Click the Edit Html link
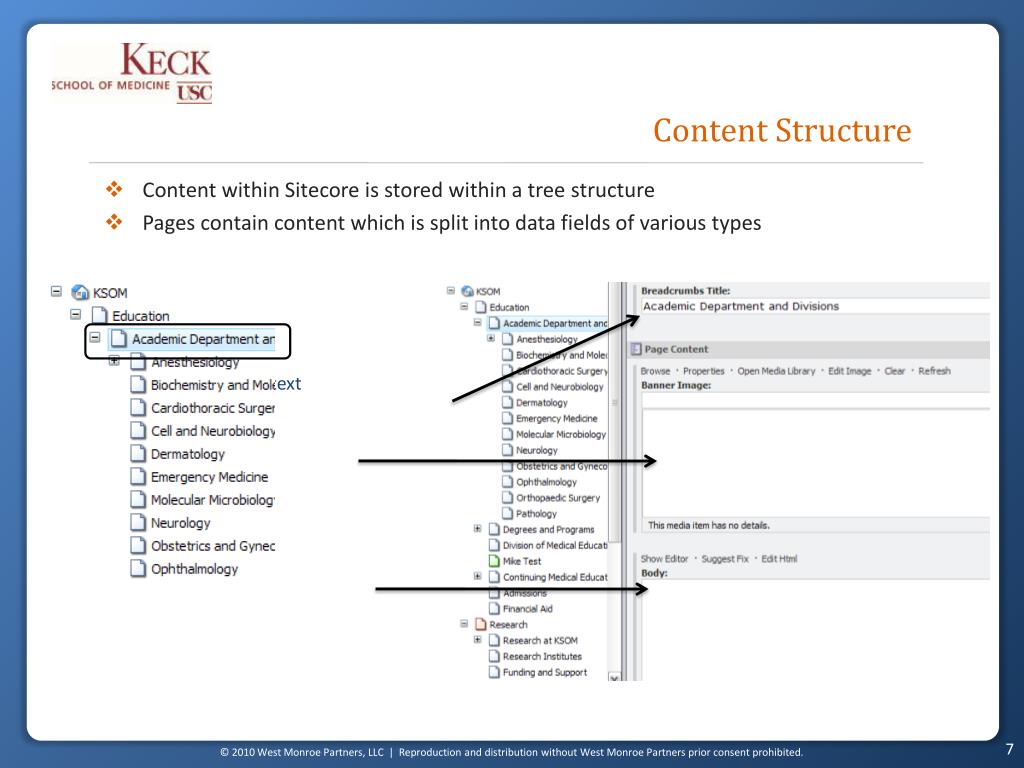The width and height of the screenshot is (1024, 768). click(779, 559)
